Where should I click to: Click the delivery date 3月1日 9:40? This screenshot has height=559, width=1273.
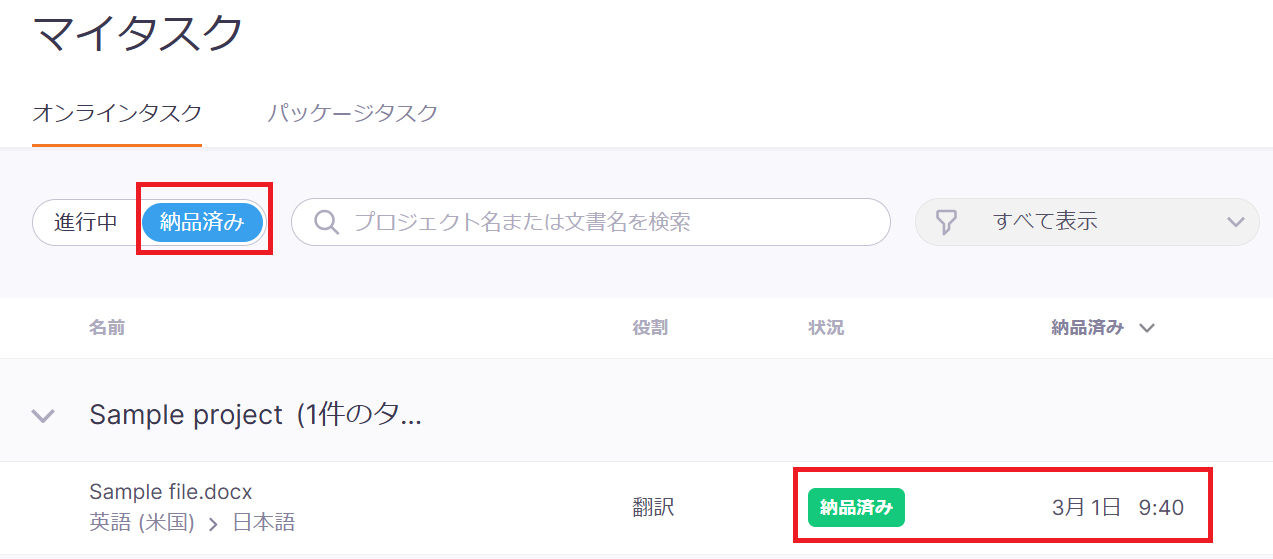(1117, 508)
